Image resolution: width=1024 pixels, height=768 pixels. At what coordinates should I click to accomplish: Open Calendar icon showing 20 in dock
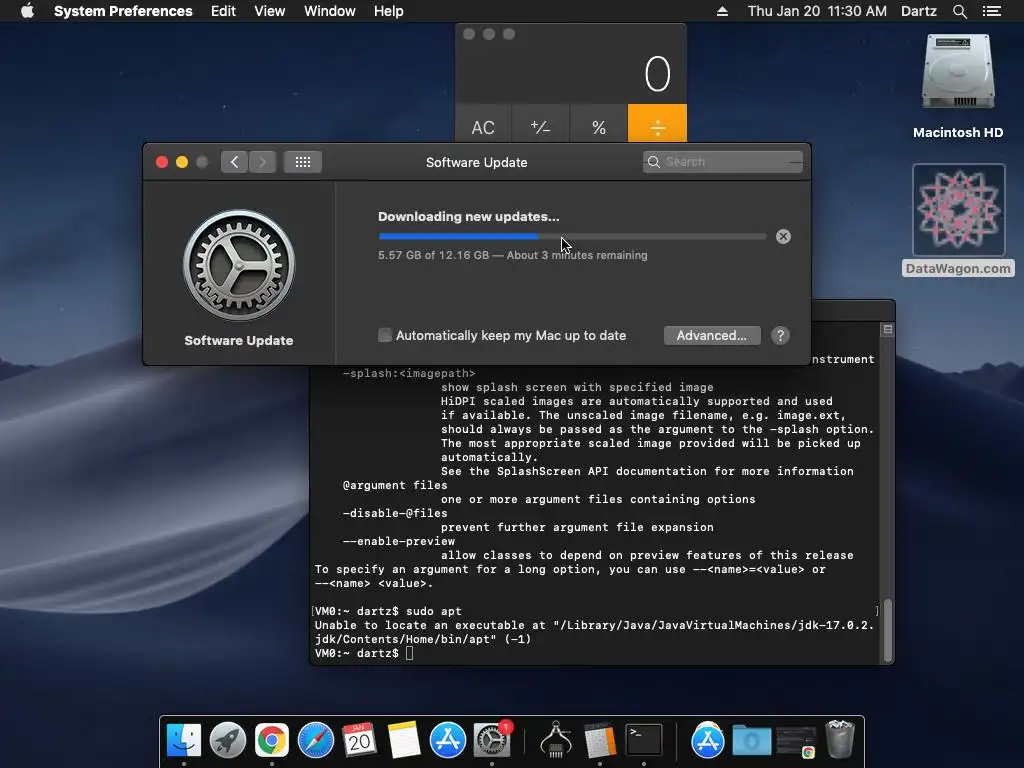(359, 741)
